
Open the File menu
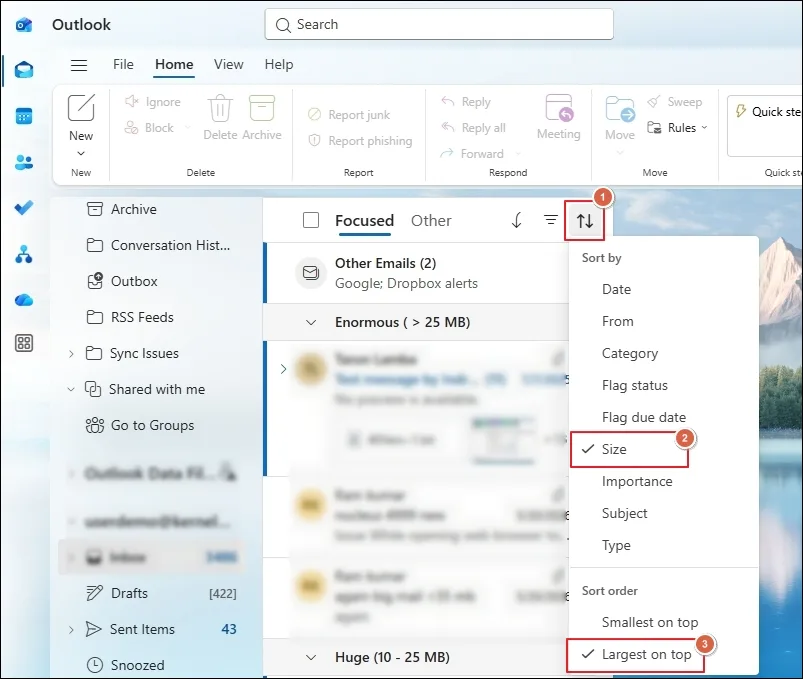tap(123, 65)
